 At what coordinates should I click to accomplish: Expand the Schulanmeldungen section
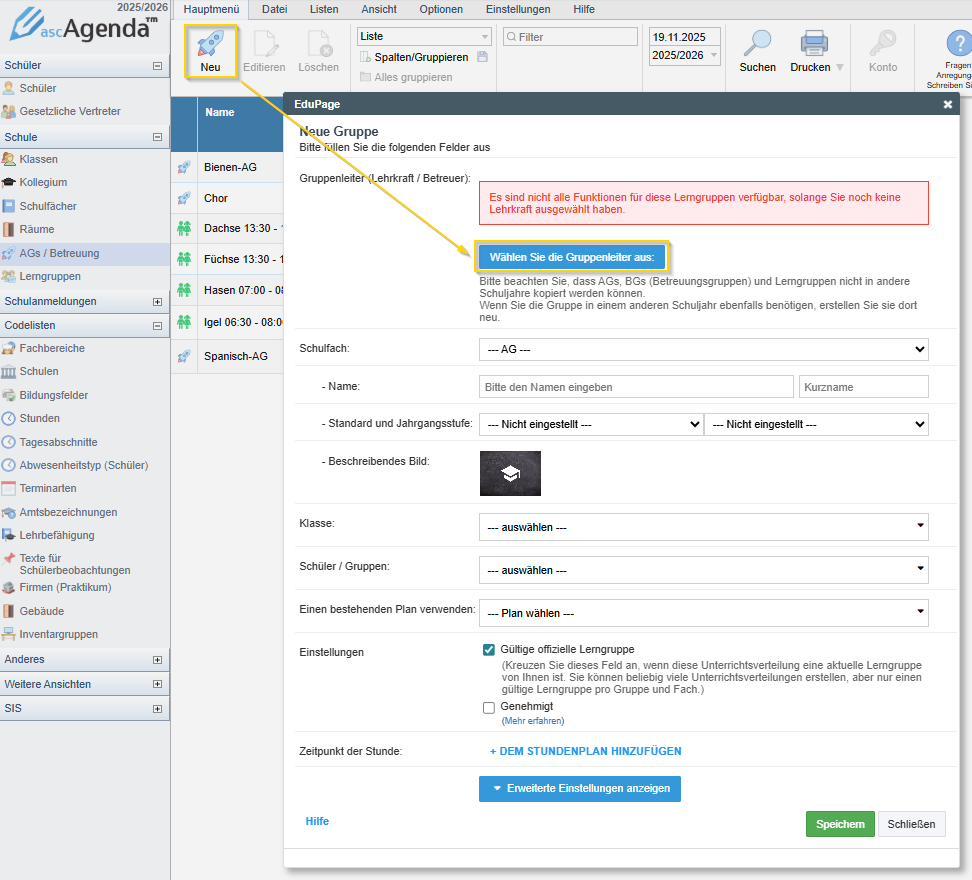point(157,301)
